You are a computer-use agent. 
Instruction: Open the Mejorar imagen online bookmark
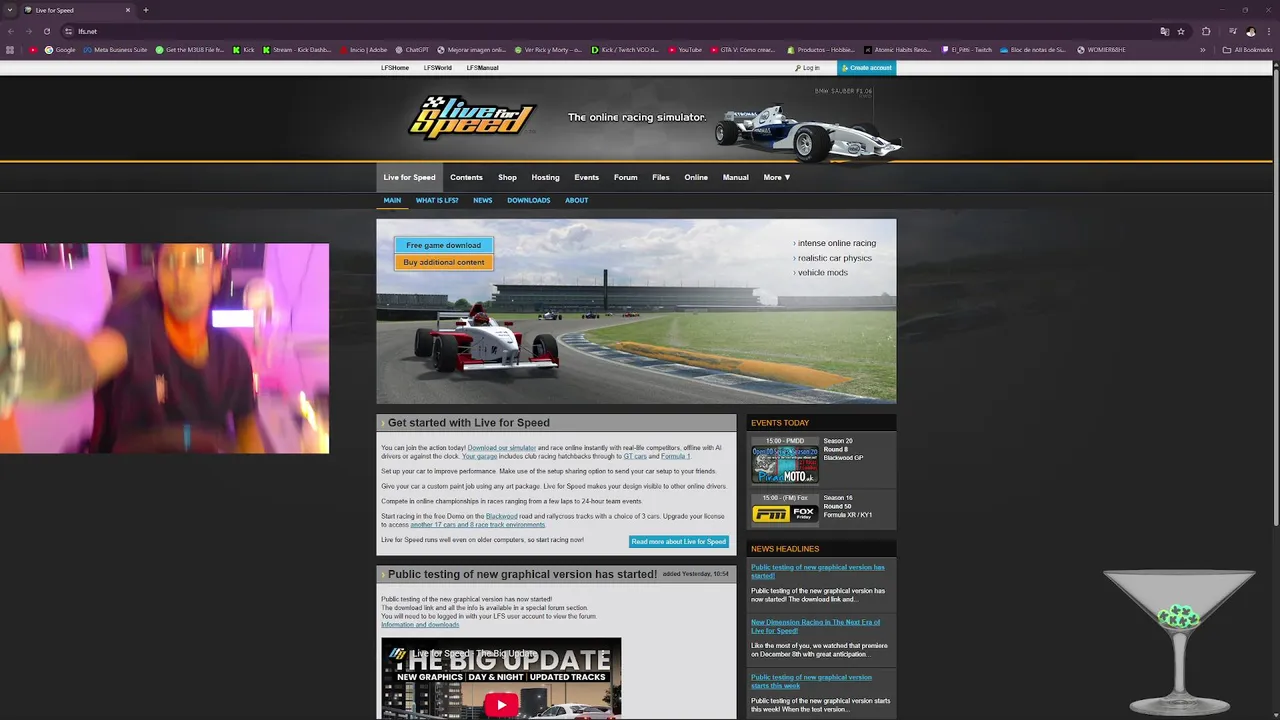[471, 49]
